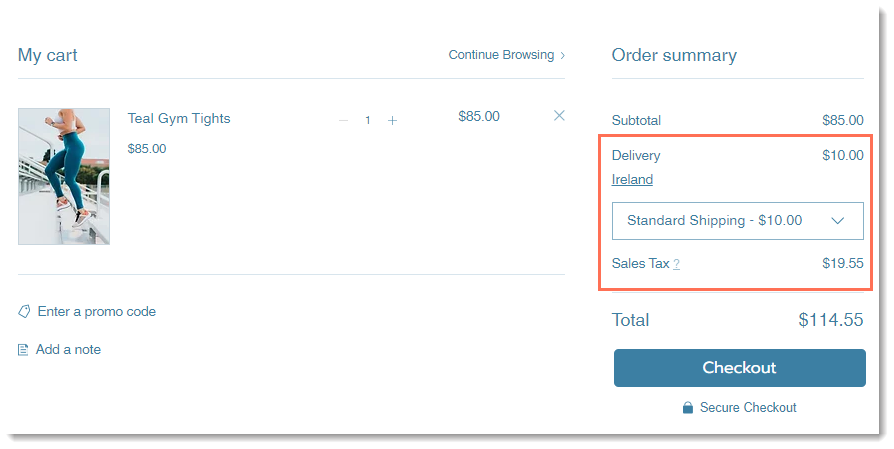Click the note icon beside Add a note
The height and width of the screenshot is (449, 894).
(23, 350)
